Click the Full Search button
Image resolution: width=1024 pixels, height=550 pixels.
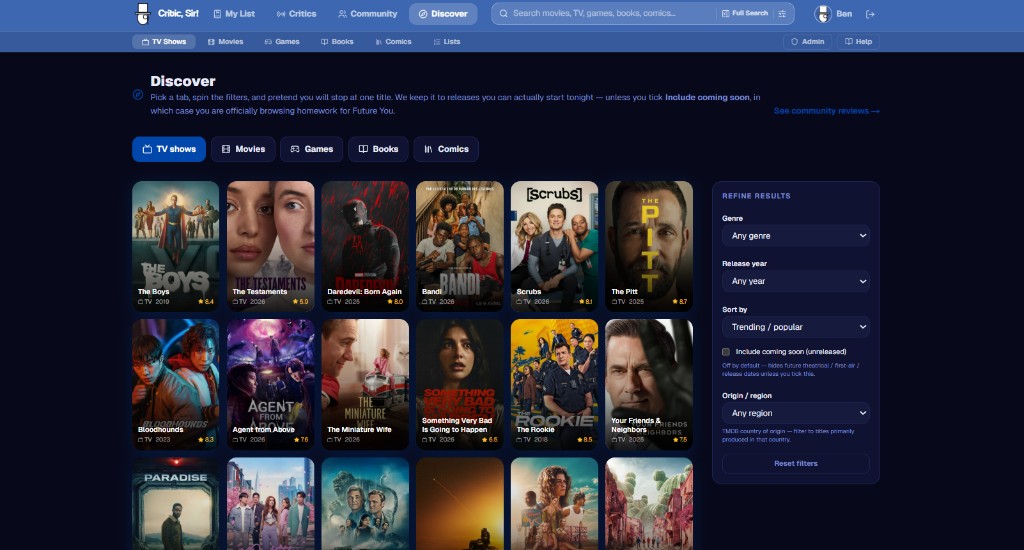744,14
